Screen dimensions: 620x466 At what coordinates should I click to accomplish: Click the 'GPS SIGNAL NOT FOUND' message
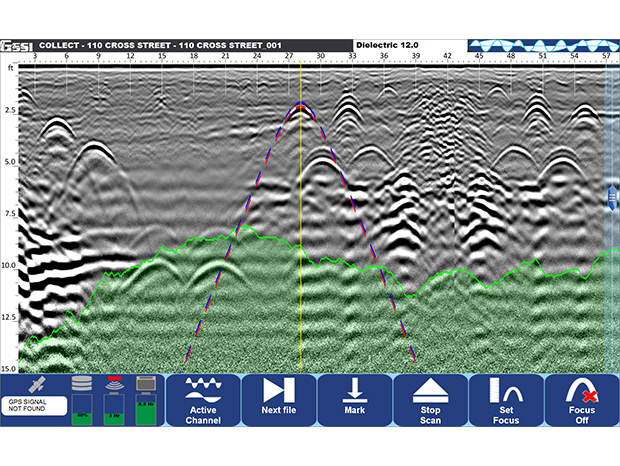pyautogui.click(x=35, y=406)
